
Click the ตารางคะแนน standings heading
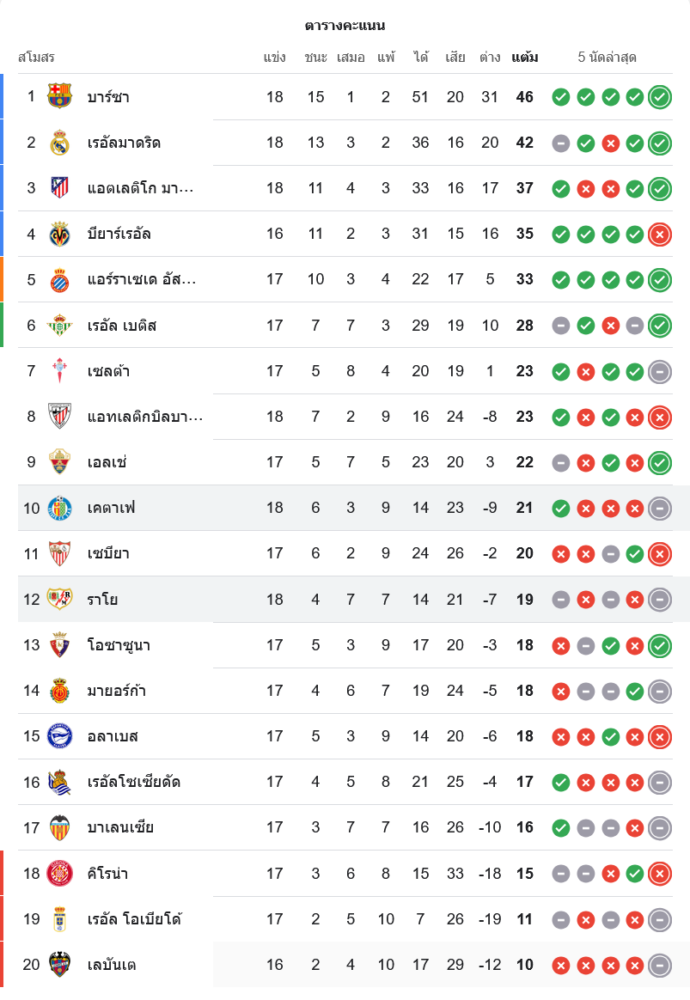point(345,25)
